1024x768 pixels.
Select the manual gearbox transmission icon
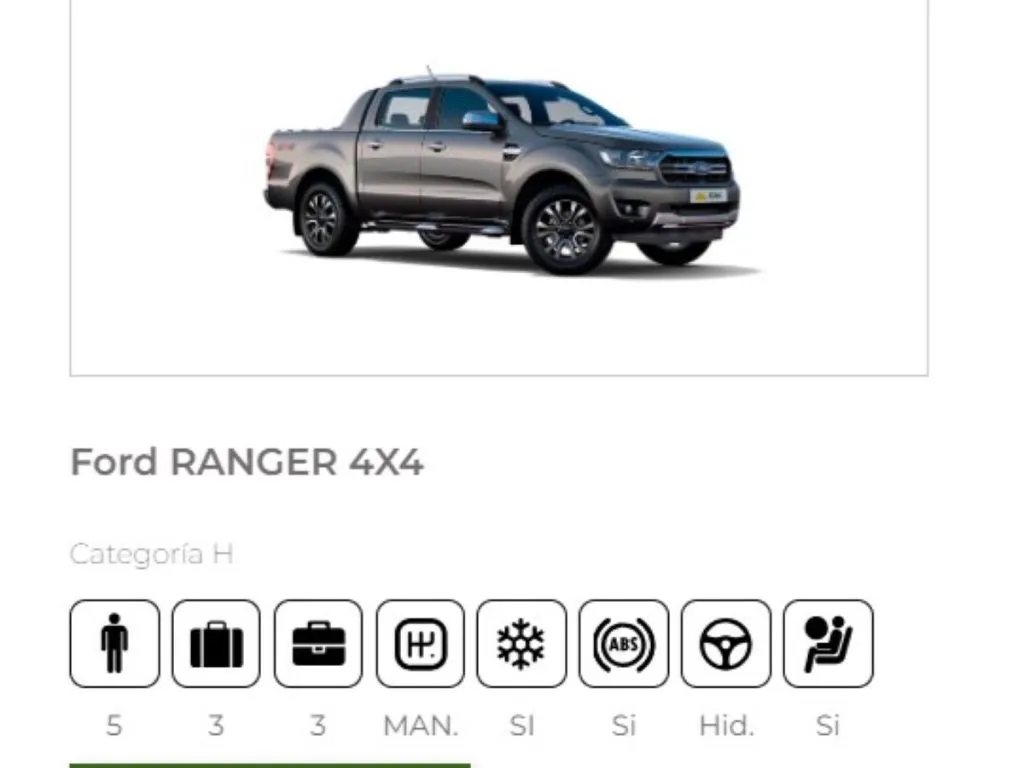420,643
